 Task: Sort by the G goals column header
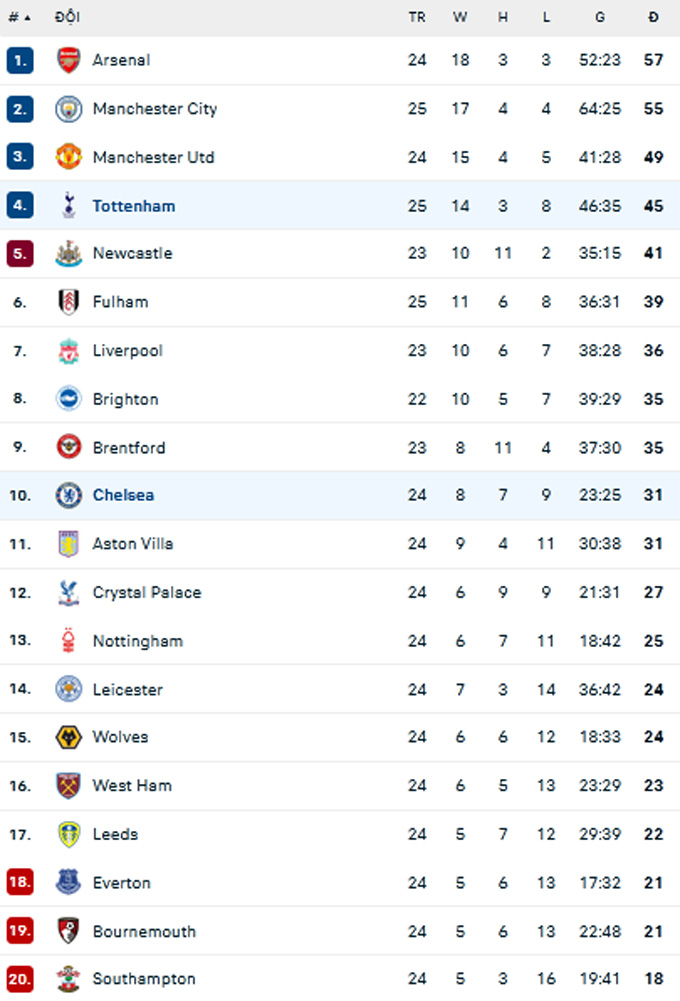coord(600,17)
